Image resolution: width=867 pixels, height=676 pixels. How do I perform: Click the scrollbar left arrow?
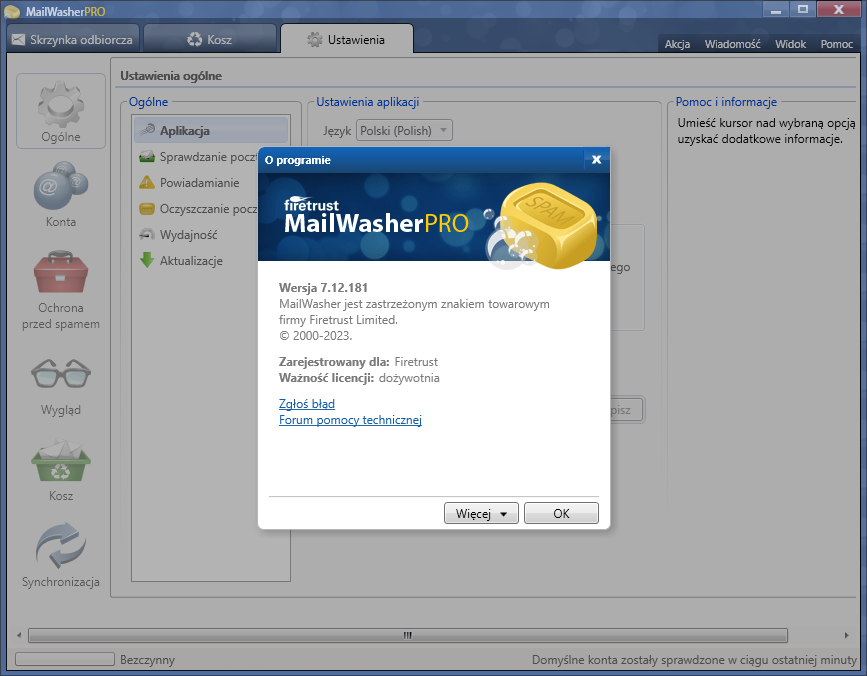(19, 635)
